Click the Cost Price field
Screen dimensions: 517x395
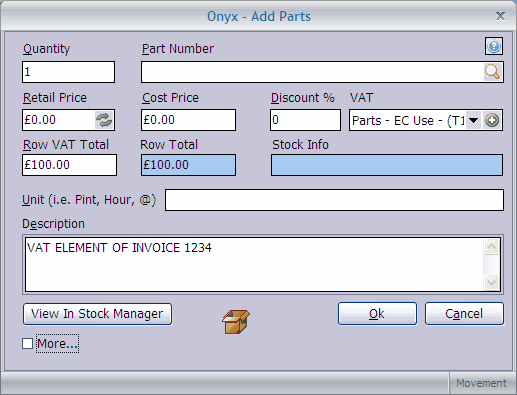coord(188,120)
